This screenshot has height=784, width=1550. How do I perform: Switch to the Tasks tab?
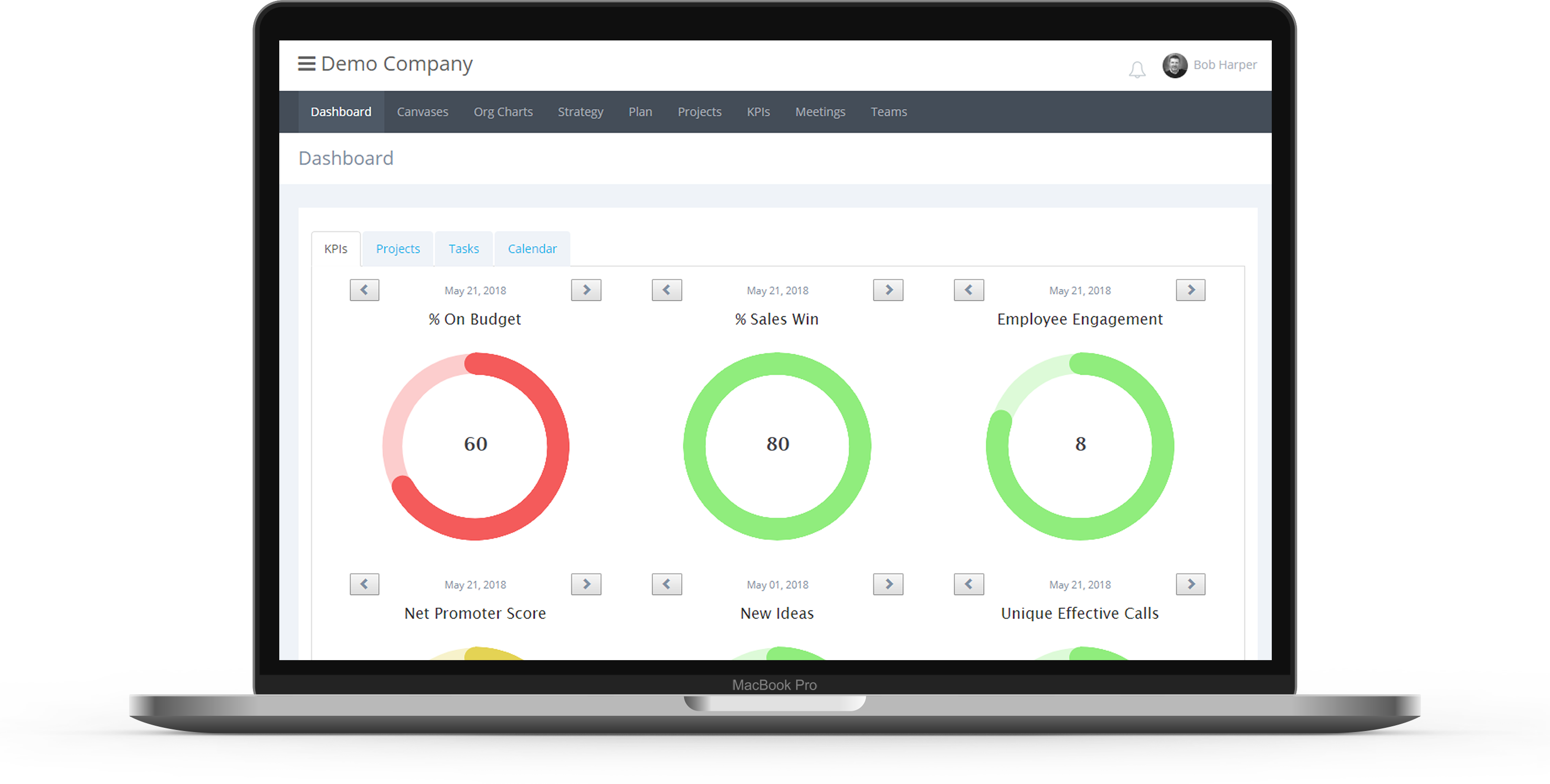click(463, 249)
